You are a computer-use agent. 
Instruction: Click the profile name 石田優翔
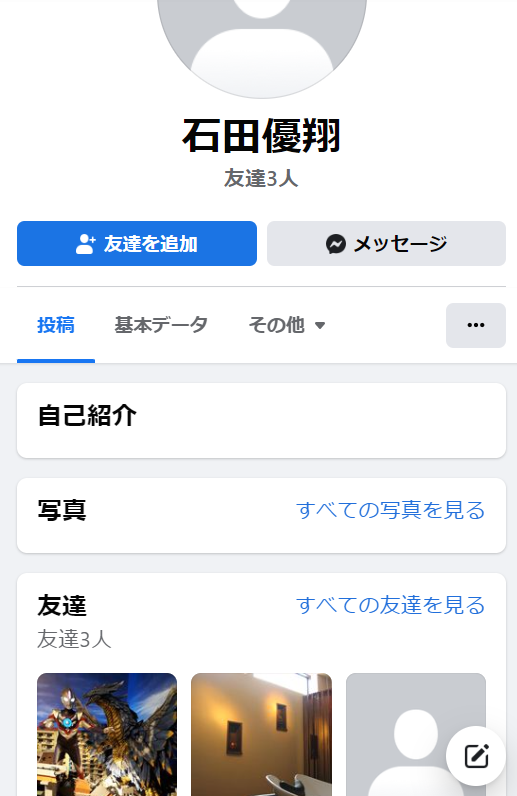(x=262, y=136)
